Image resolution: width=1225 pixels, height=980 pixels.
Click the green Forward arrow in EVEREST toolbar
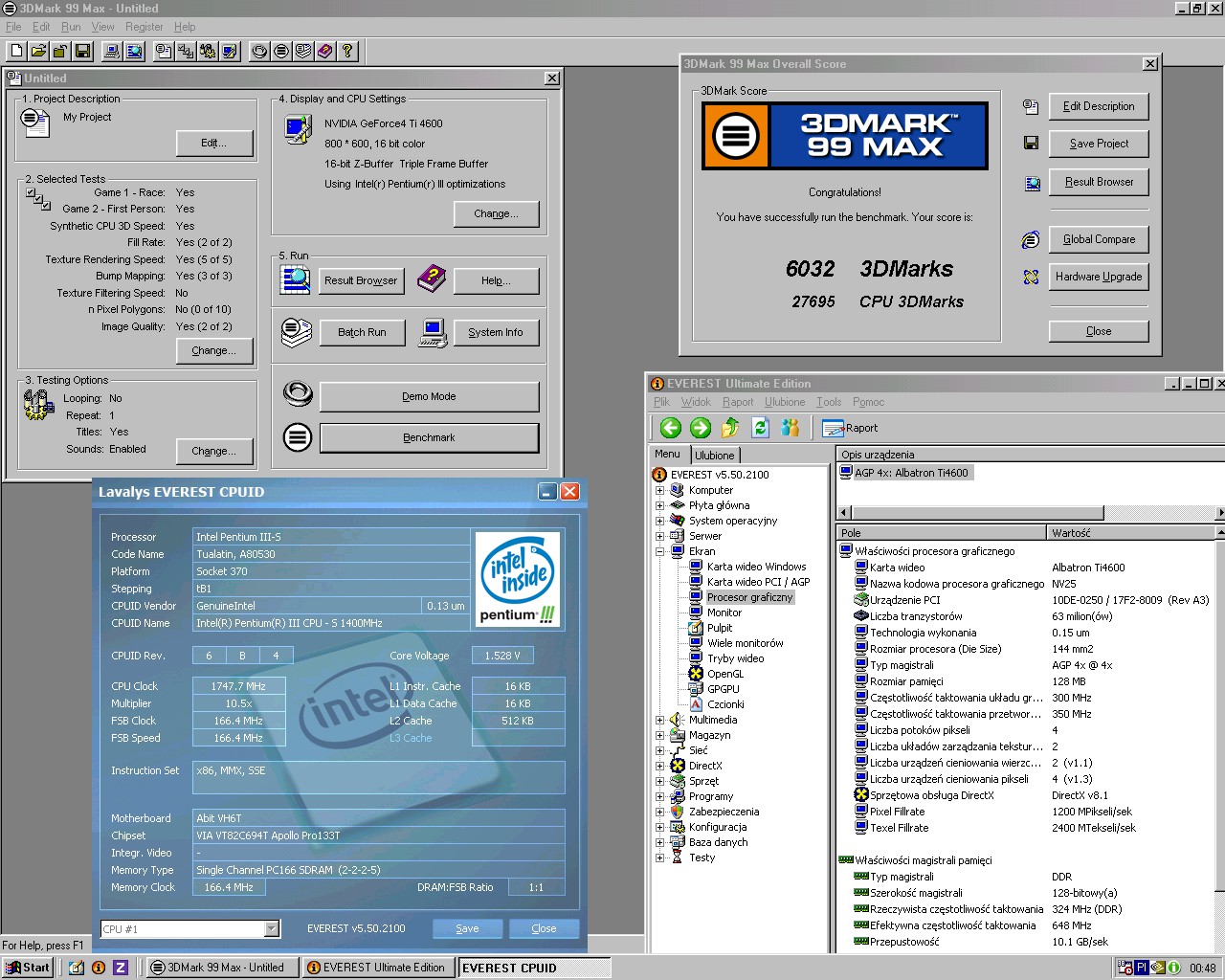[x=701, y=428]
